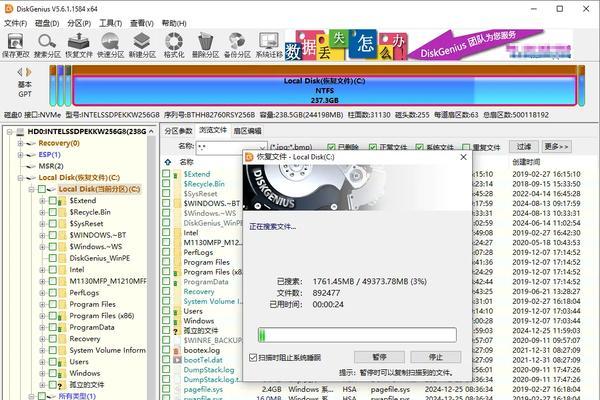Viewport: 600px width, 400px height.
Task: Toggle the 正常文件 filter checkbox
Action: (x=373, y=147)
